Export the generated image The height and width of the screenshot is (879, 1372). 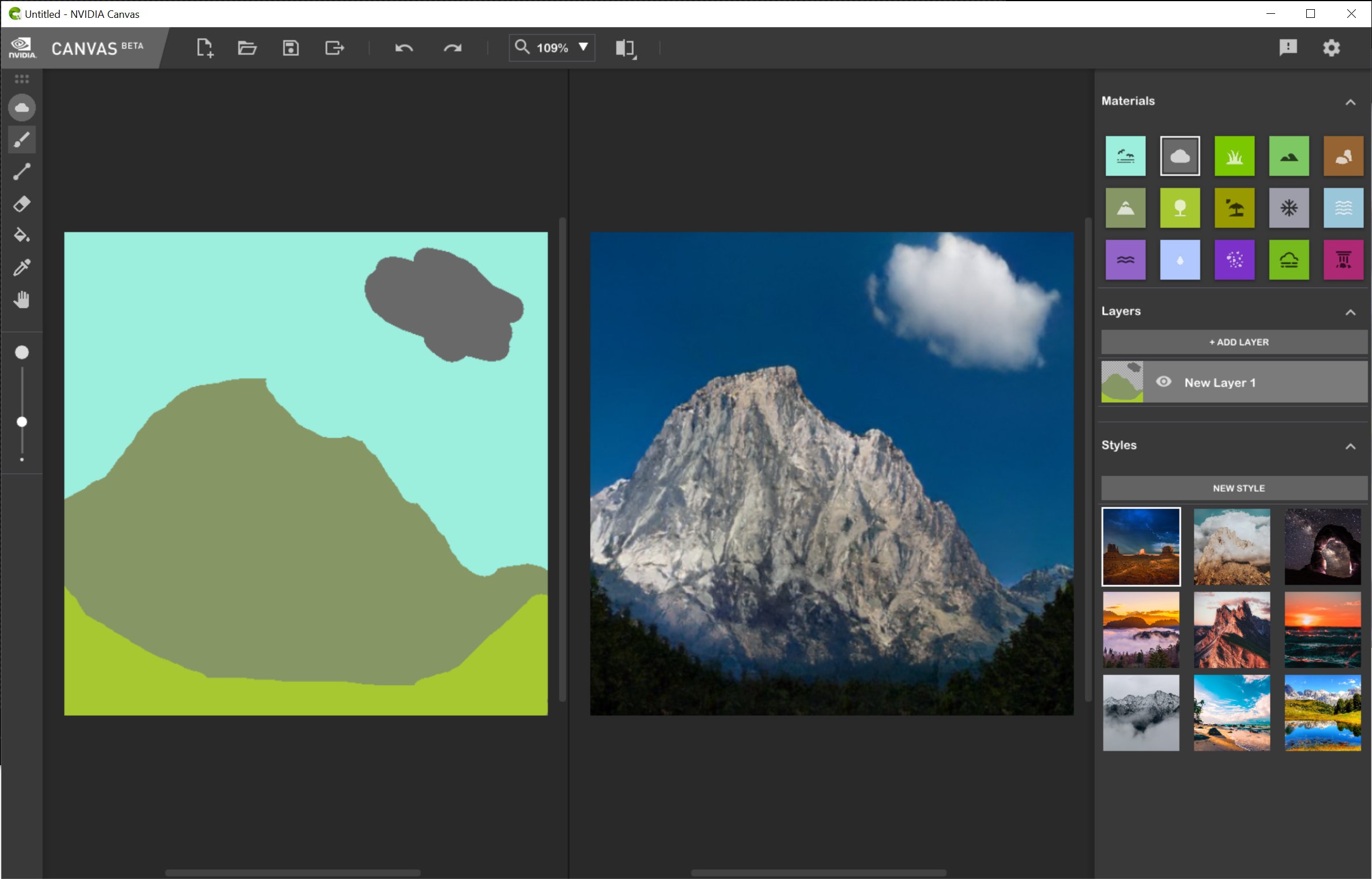334,48
